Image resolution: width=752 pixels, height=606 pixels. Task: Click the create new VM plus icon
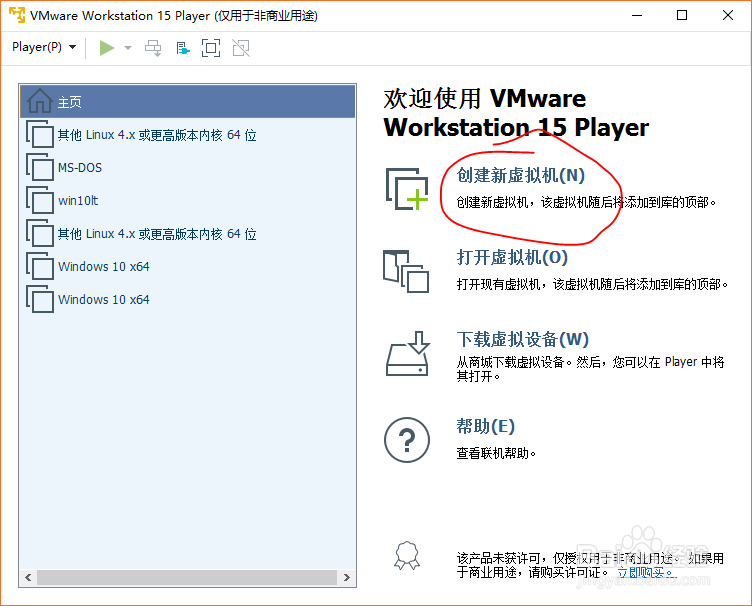[407, 189]
